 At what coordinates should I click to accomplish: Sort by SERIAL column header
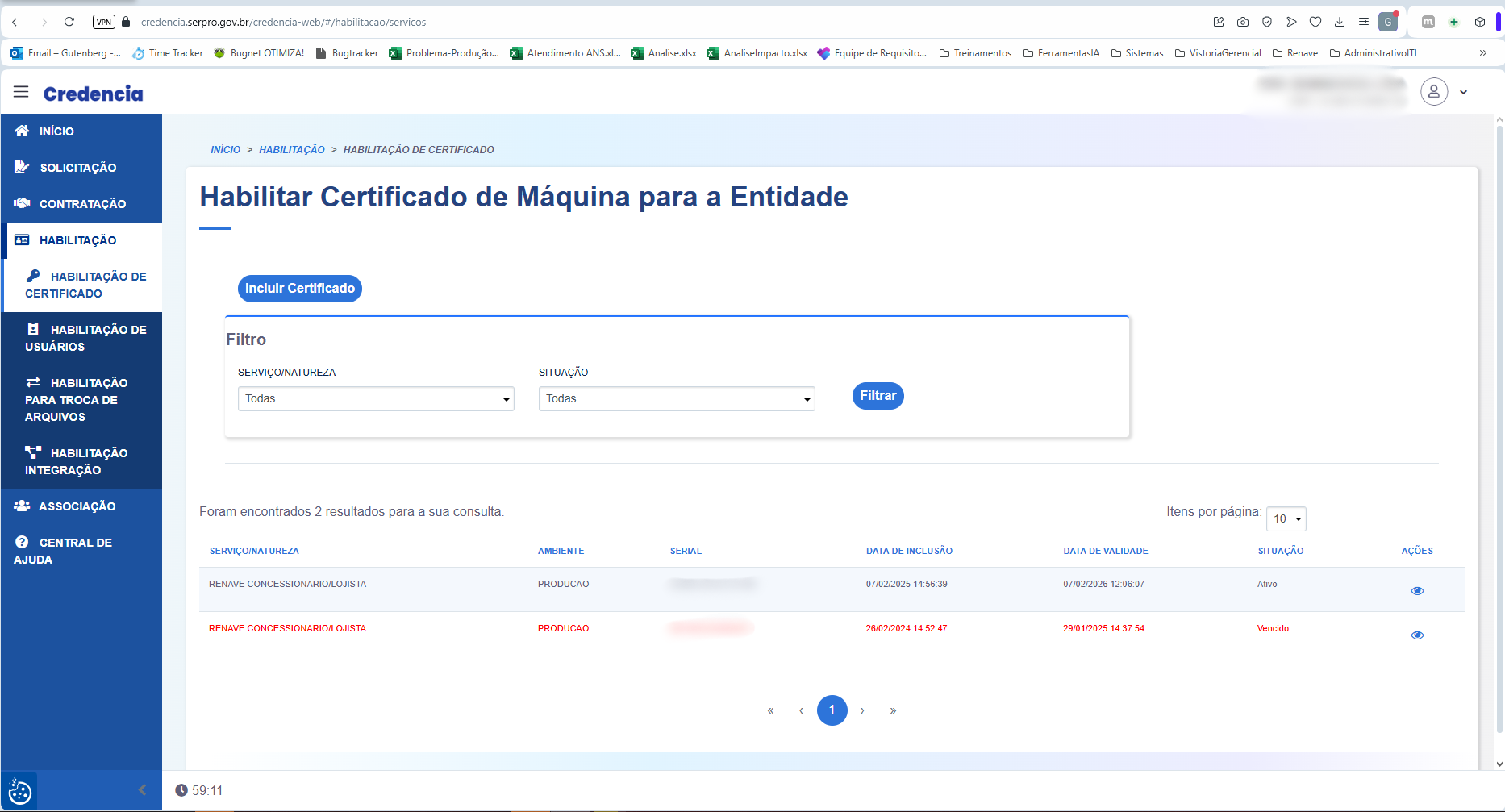pyautogui.click(x=686, y=552)
